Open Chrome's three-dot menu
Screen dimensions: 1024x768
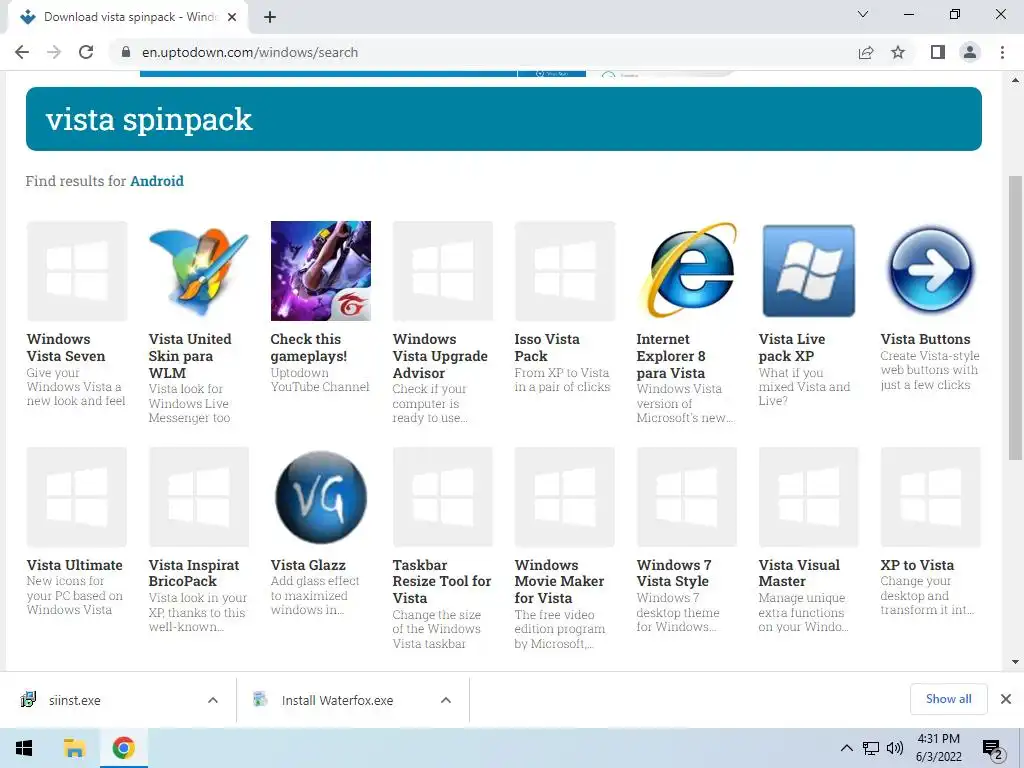coord(1002,52)
